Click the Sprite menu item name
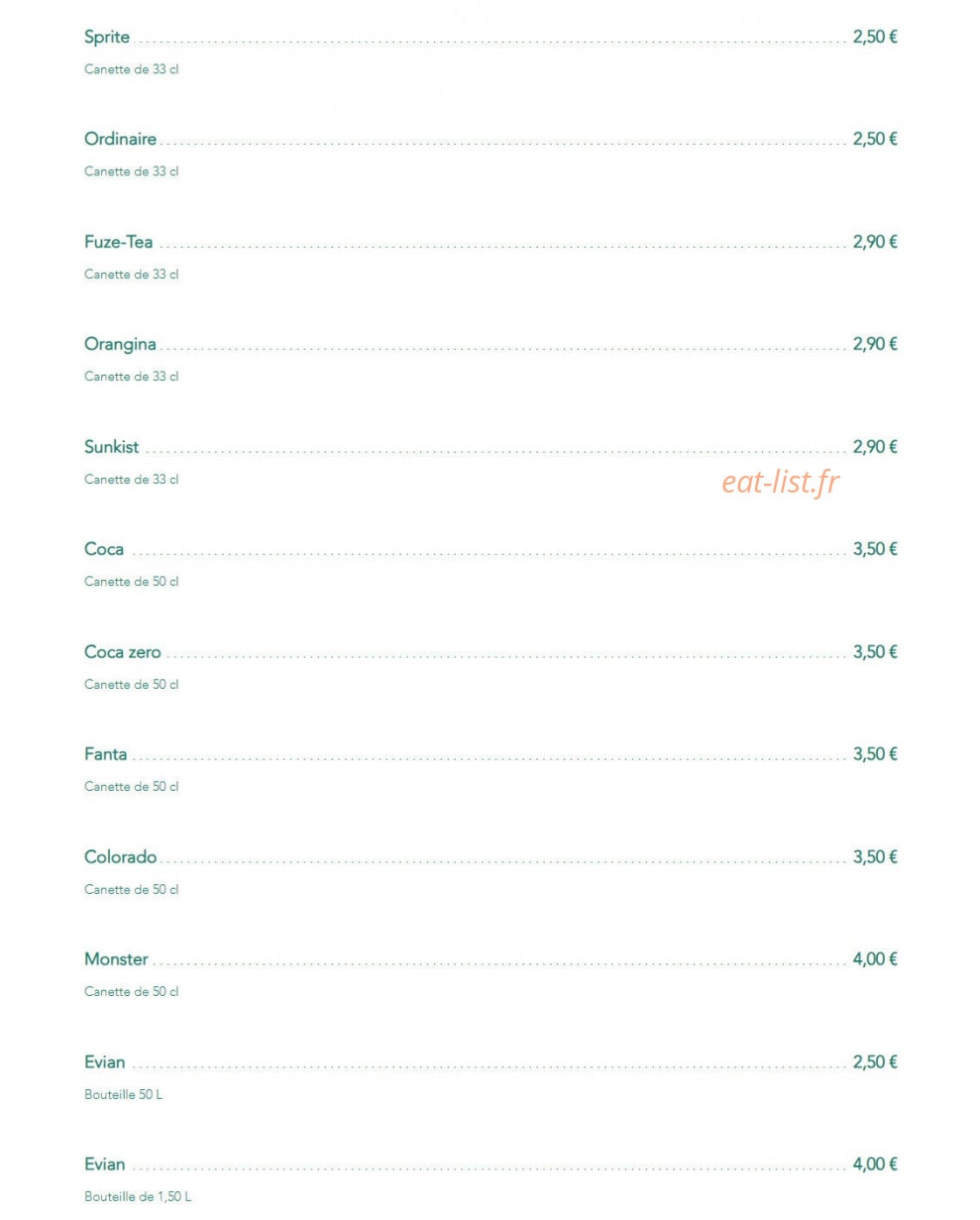Image resolution: width=980 pixels, height=1220 pixels. (107, 38)
